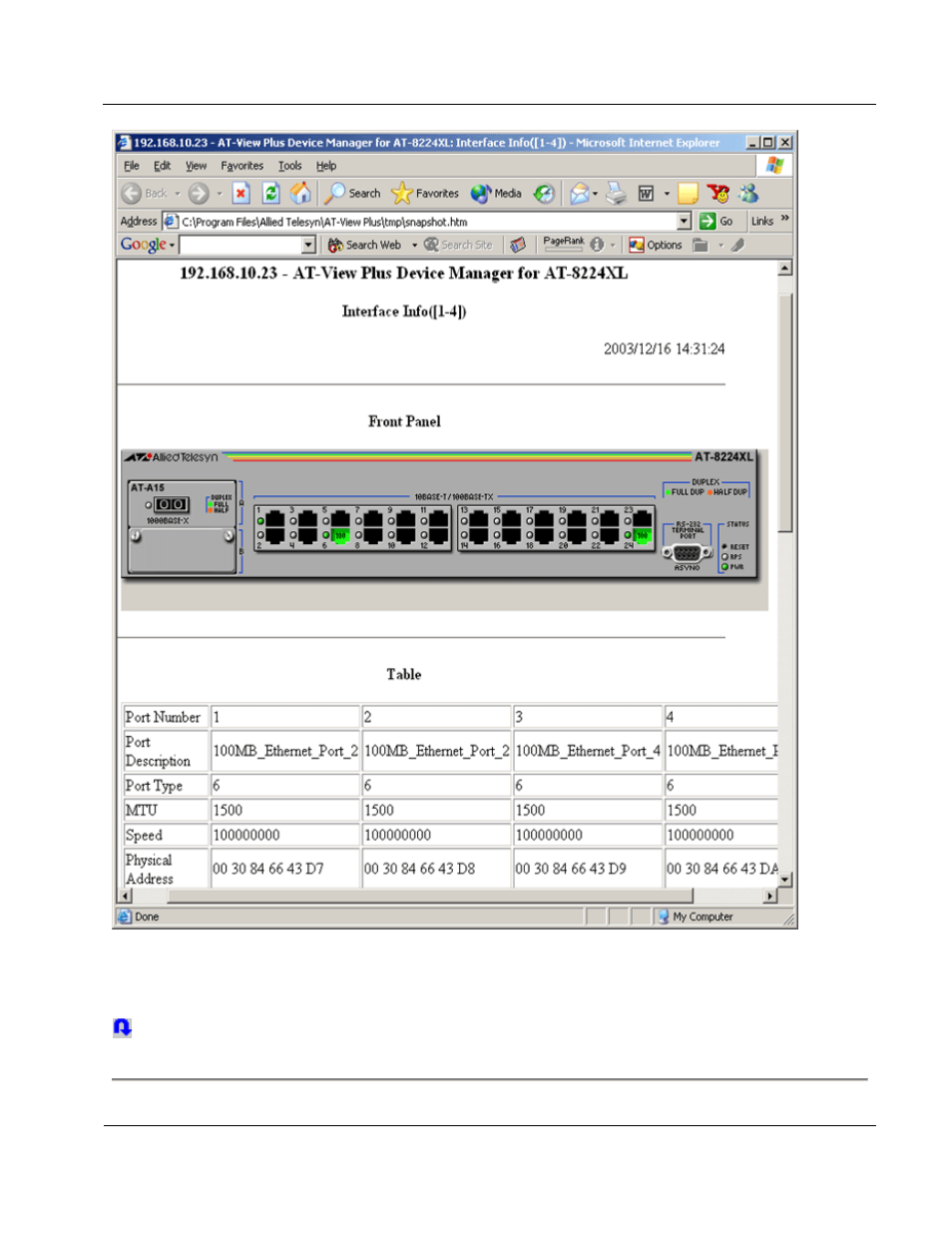Click the PageRank info icon
The height and width of the screenshot is (1233, 952).
tap(597, 245)
